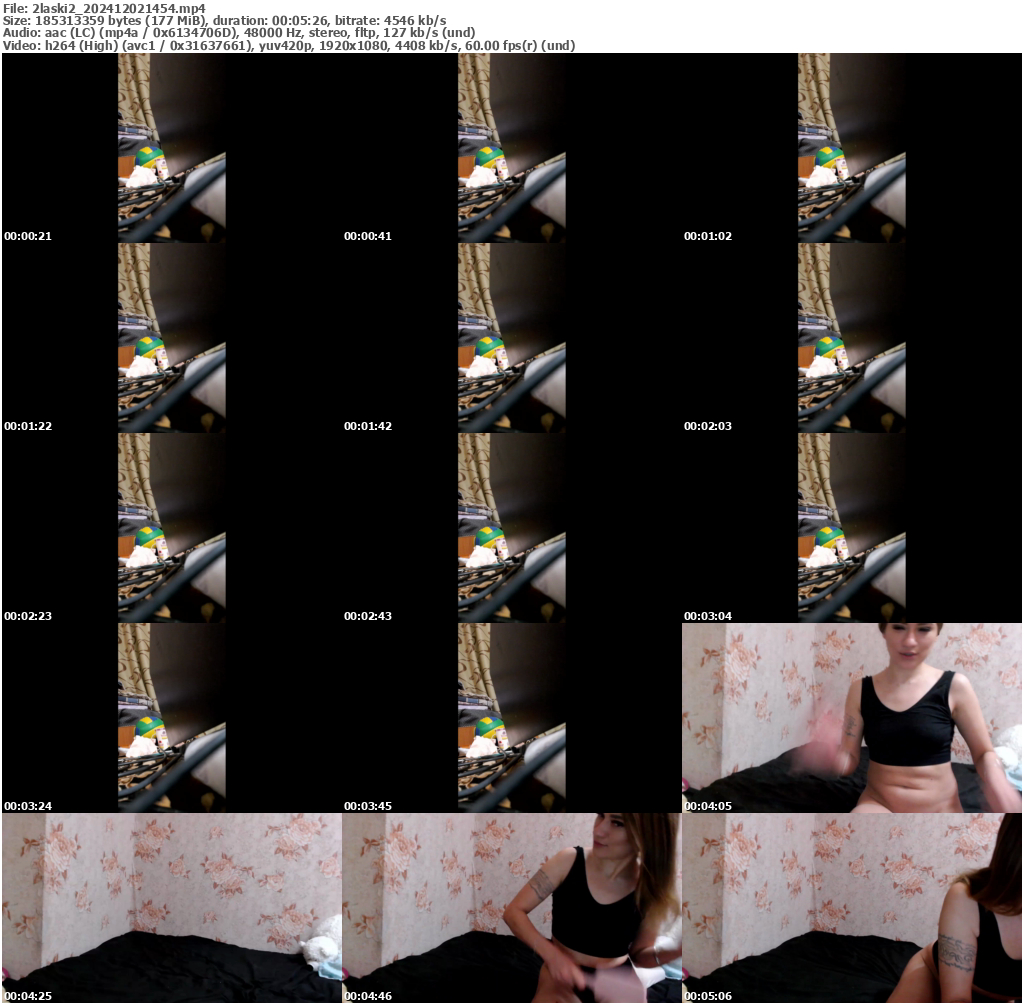The width and height of the screenshot is (1024, 1003).
Task: Open the 00:02:23 preview image
Action: click(x=170, y=525)
